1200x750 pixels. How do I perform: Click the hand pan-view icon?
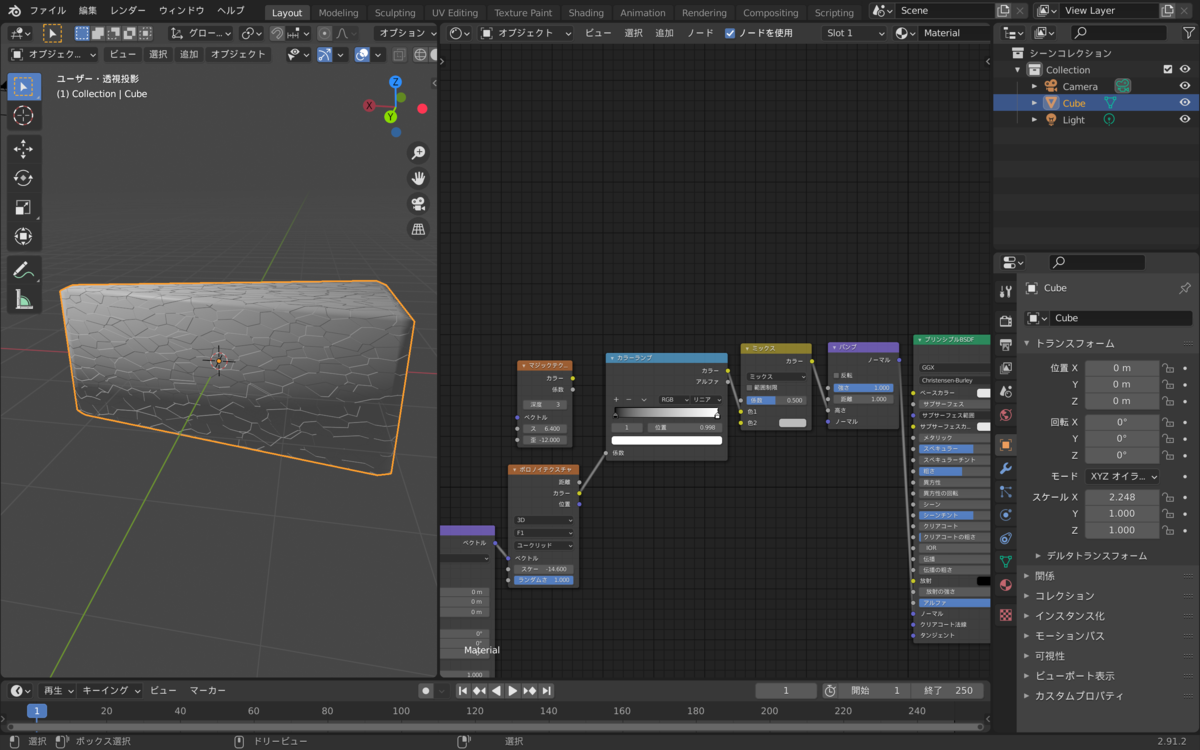tap(419, 178)
